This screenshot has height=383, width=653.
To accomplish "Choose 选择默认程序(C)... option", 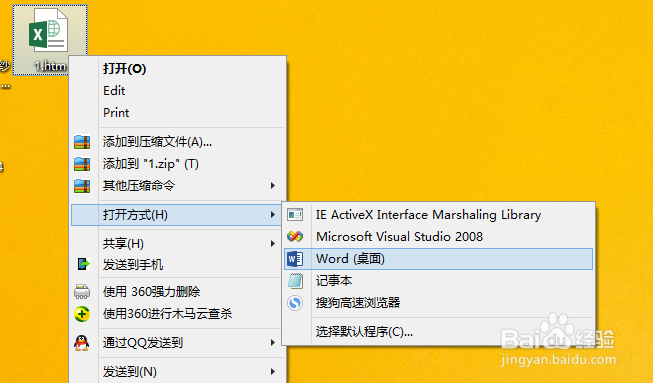I will click(364, 332).
